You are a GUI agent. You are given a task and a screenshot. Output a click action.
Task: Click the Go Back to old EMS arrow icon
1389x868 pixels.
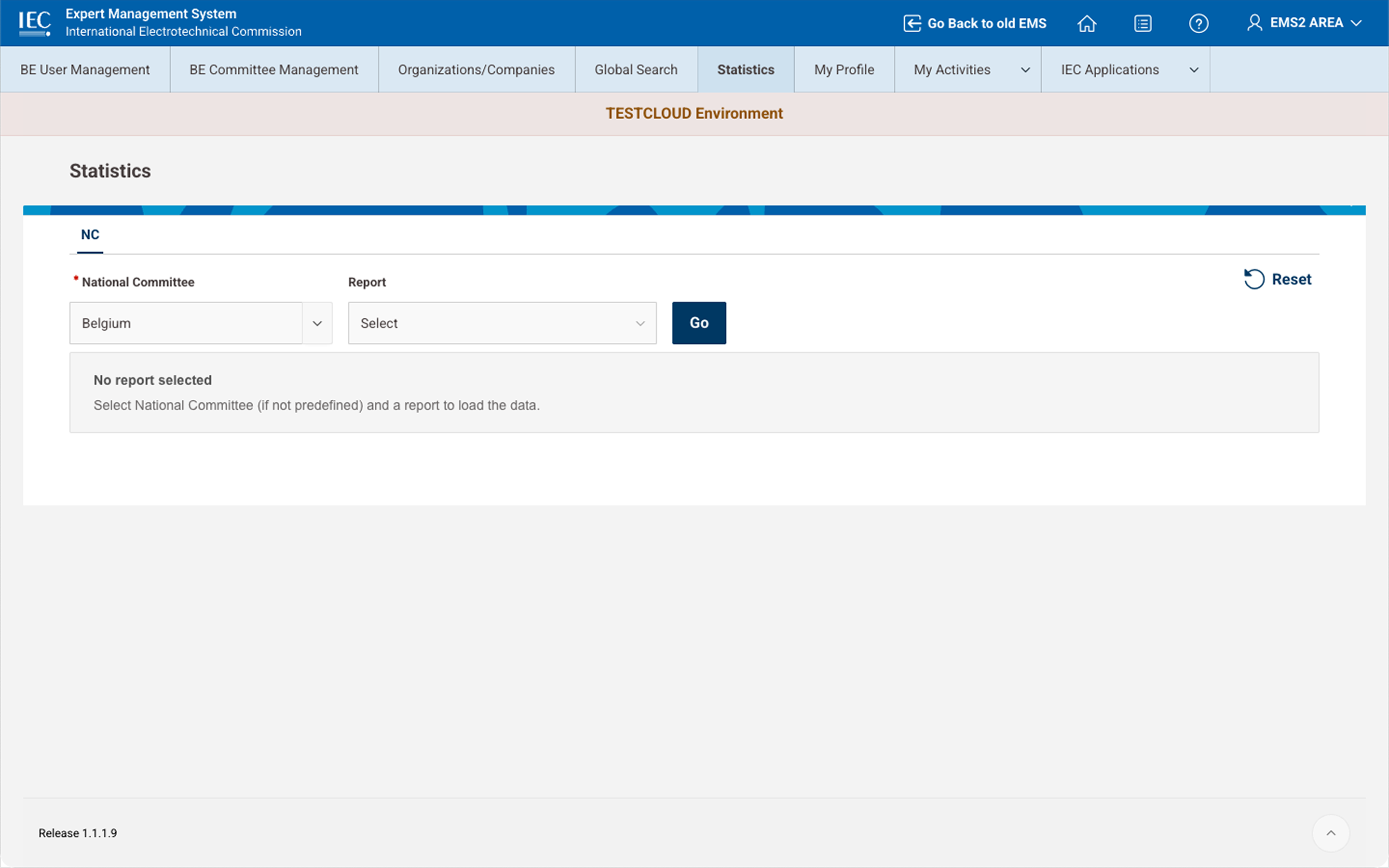tap(912, 24)
